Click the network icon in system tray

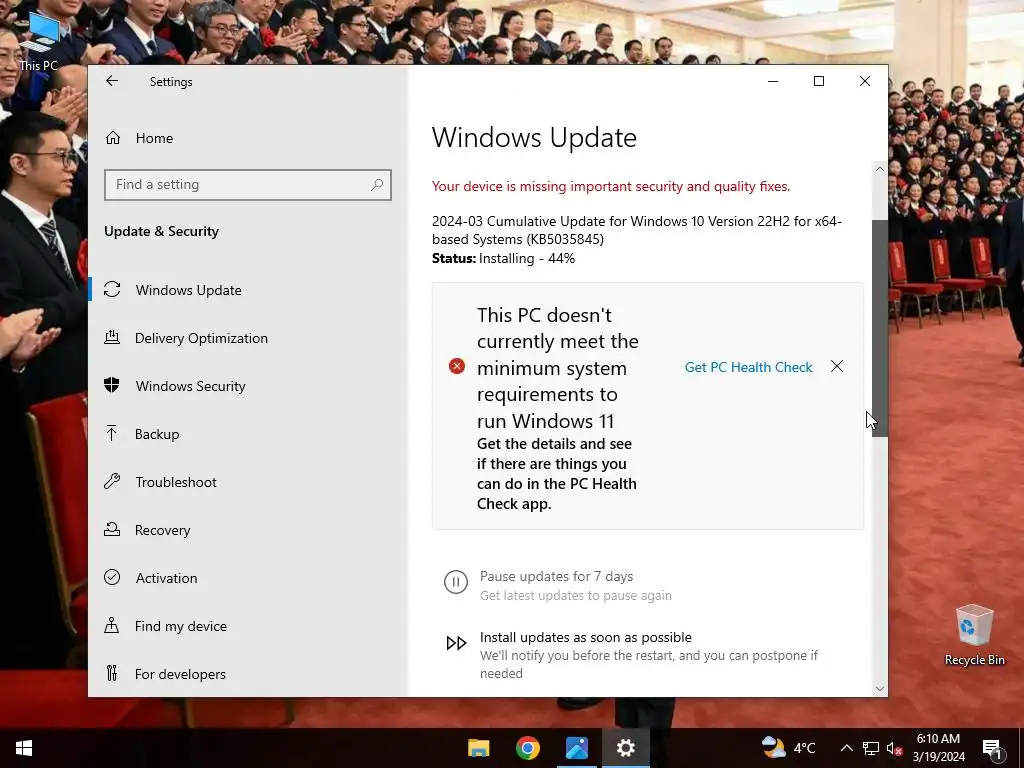pyautogui.click(x=871, y=748)
